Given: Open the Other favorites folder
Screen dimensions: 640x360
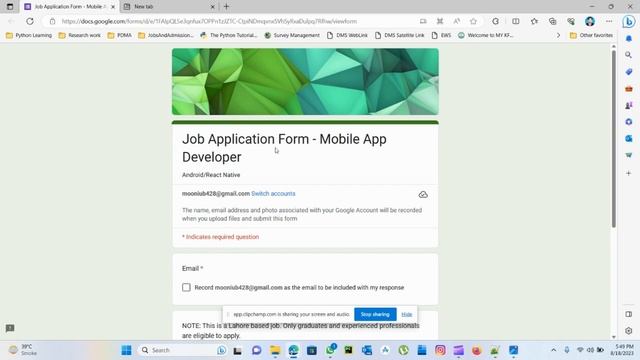Looking at the screenshot, I should point(591,36).
